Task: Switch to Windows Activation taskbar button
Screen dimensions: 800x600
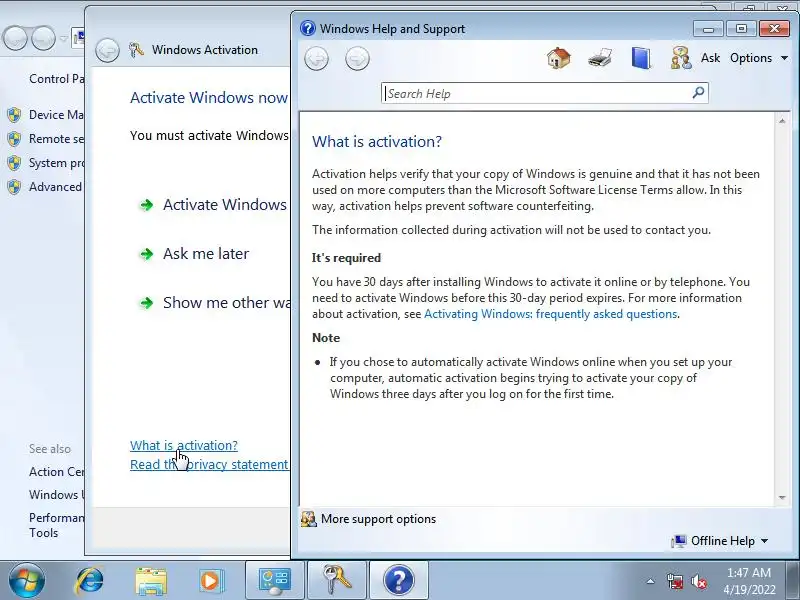Action: click(x=337, y=581)
